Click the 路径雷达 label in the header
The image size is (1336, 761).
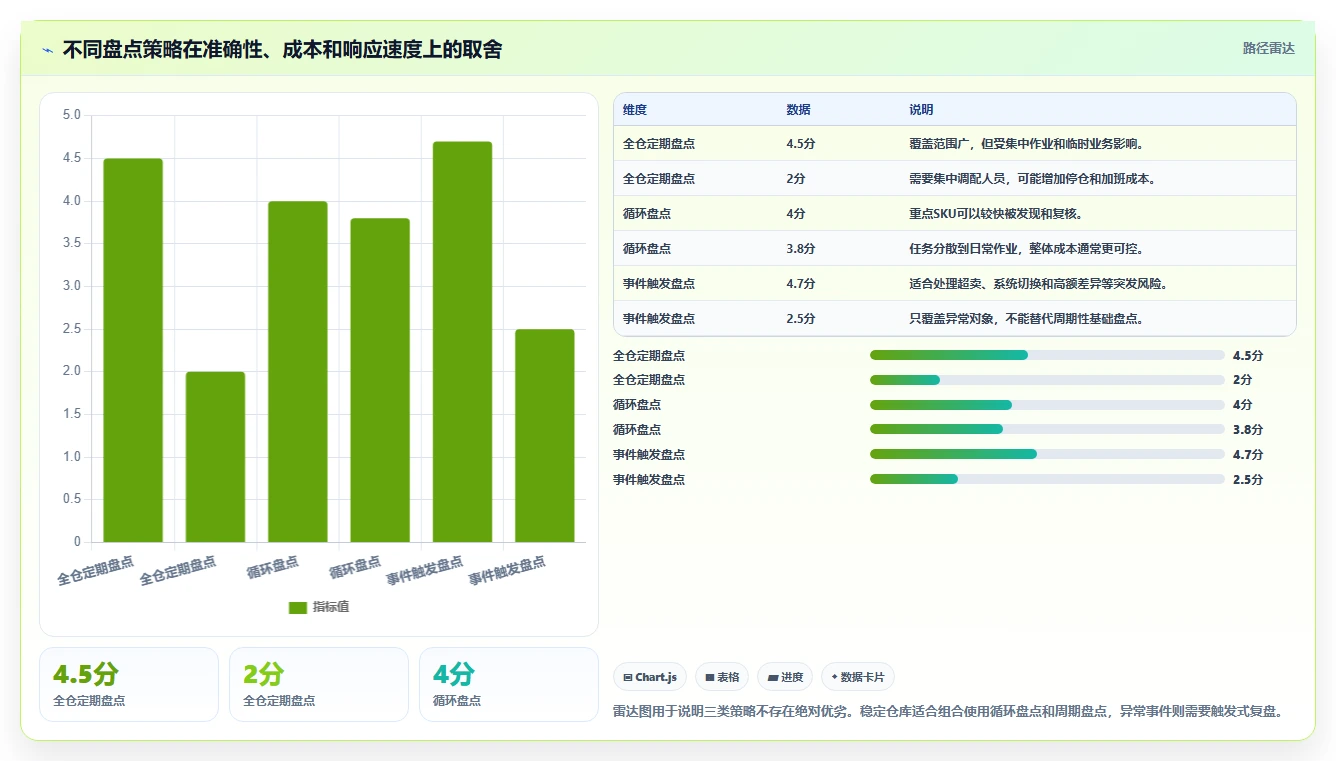1268,48
